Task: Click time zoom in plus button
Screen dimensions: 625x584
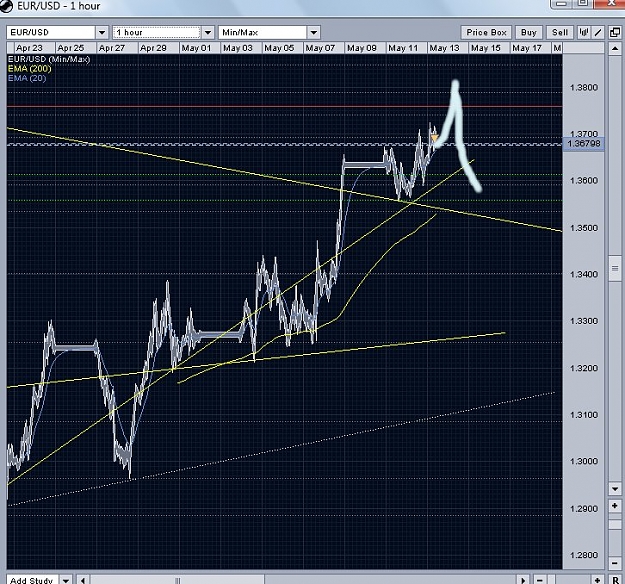Action: [597, 580]
